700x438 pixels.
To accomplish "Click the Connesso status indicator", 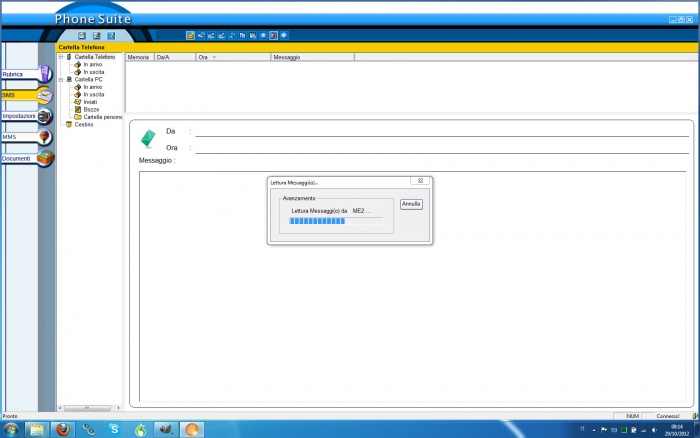I will click(x=668, y=416).
